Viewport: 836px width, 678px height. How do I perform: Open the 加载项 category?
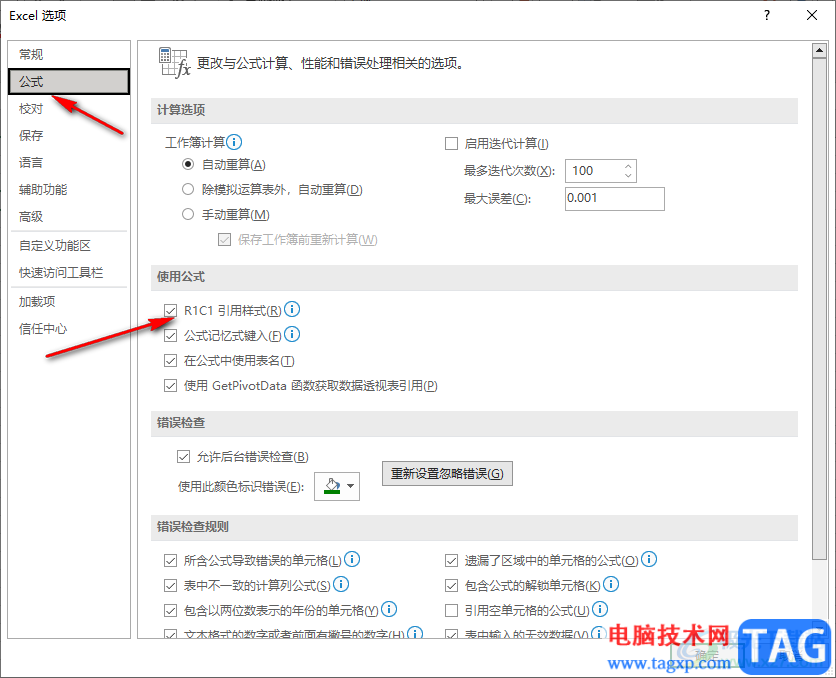69,302
